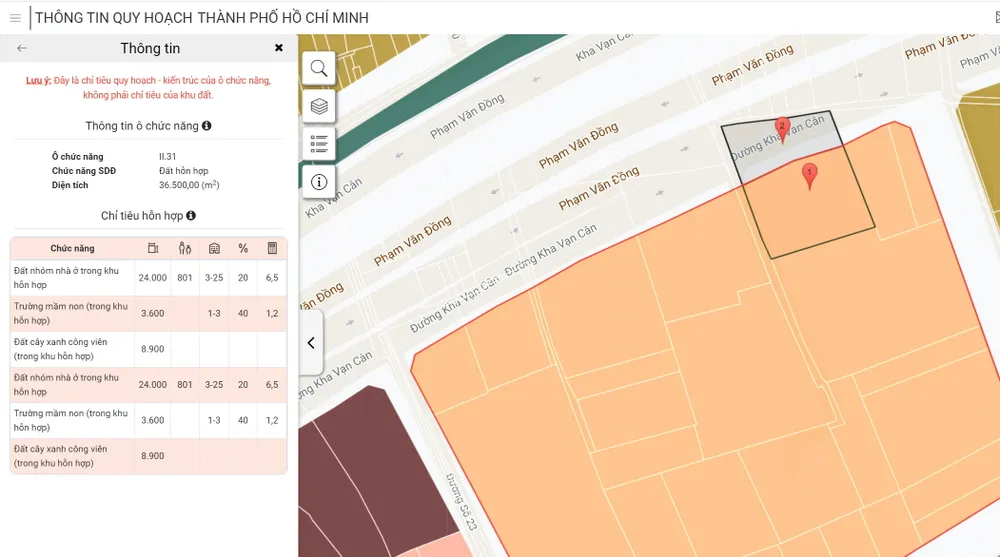Click the population column header icon
This screenshot has height=557, width=1000.
(x=185, y=248)
